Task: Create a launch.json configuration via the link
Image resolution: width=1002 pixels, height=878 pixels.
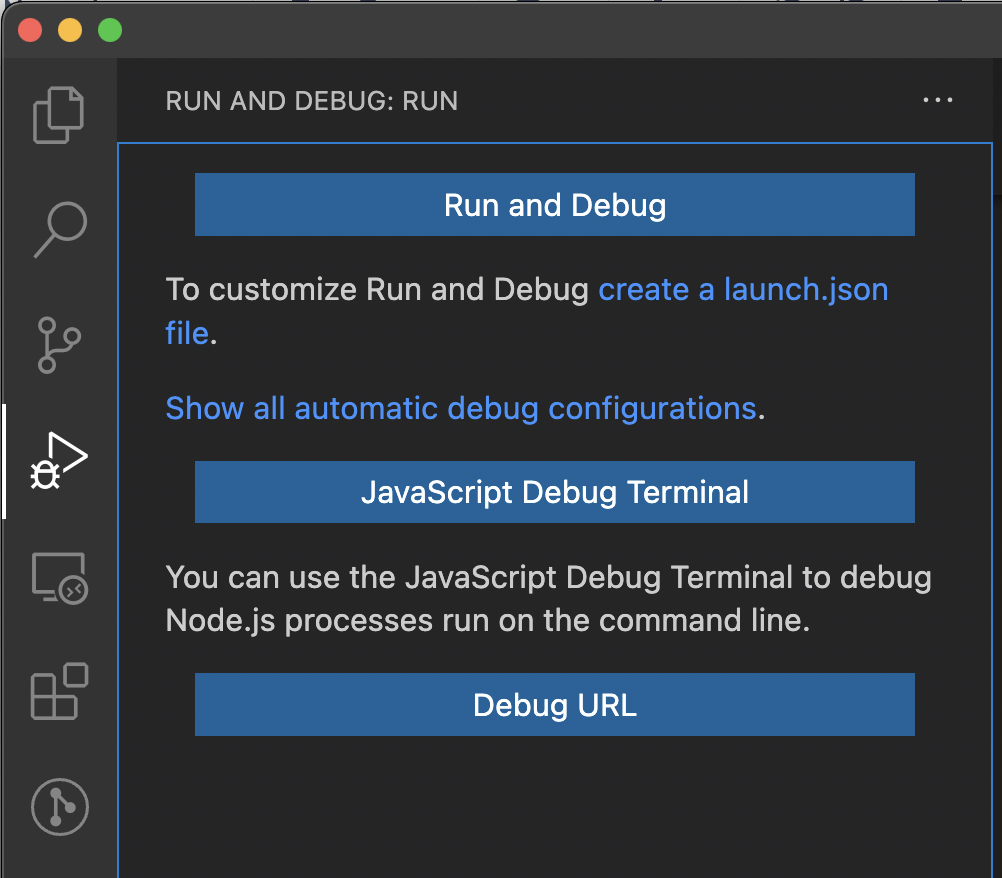Action: coord(743,289)
